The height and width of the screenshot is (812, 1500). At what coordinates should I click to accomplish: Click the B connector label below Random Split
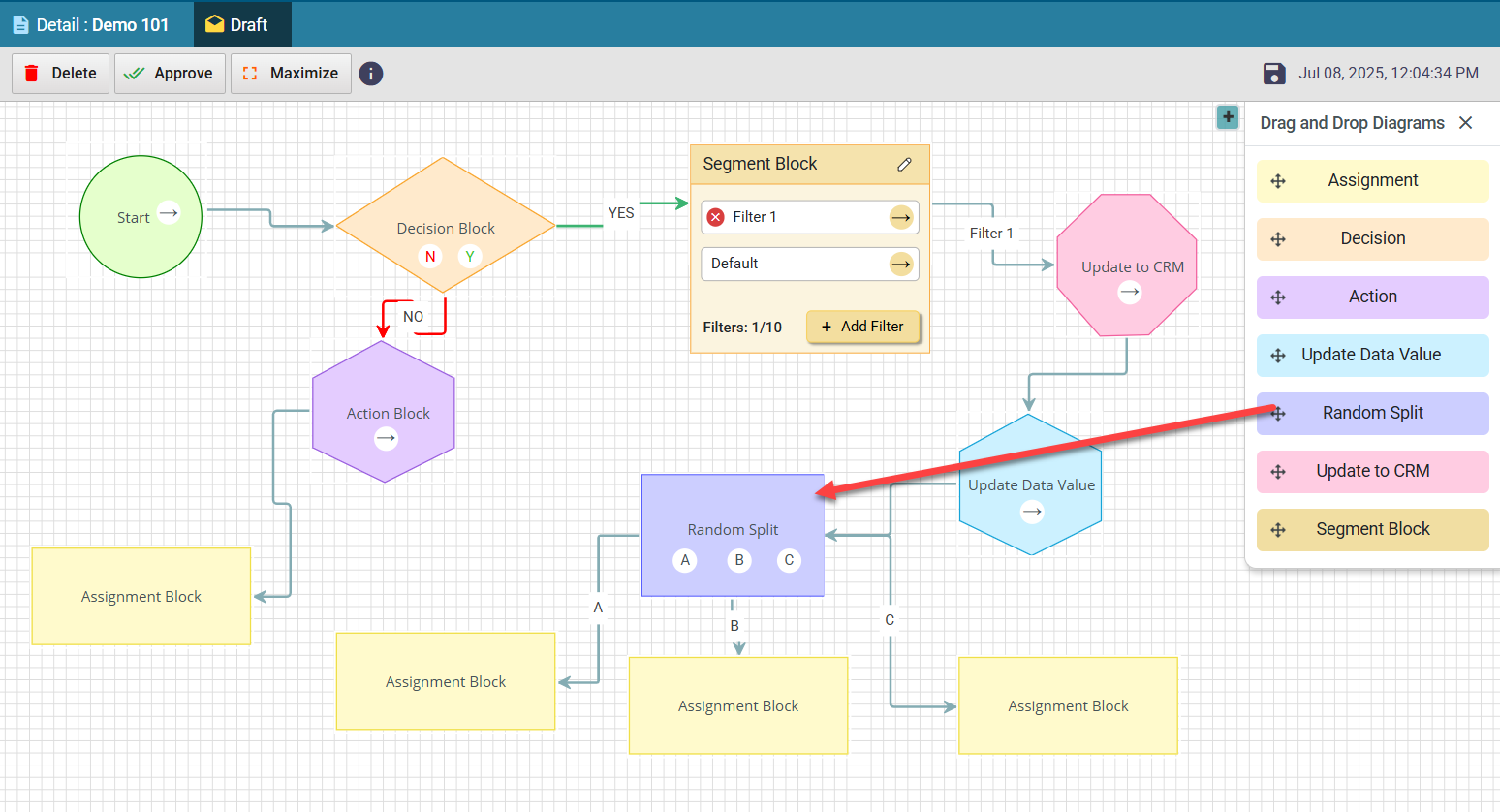click(x=734, y=626)
